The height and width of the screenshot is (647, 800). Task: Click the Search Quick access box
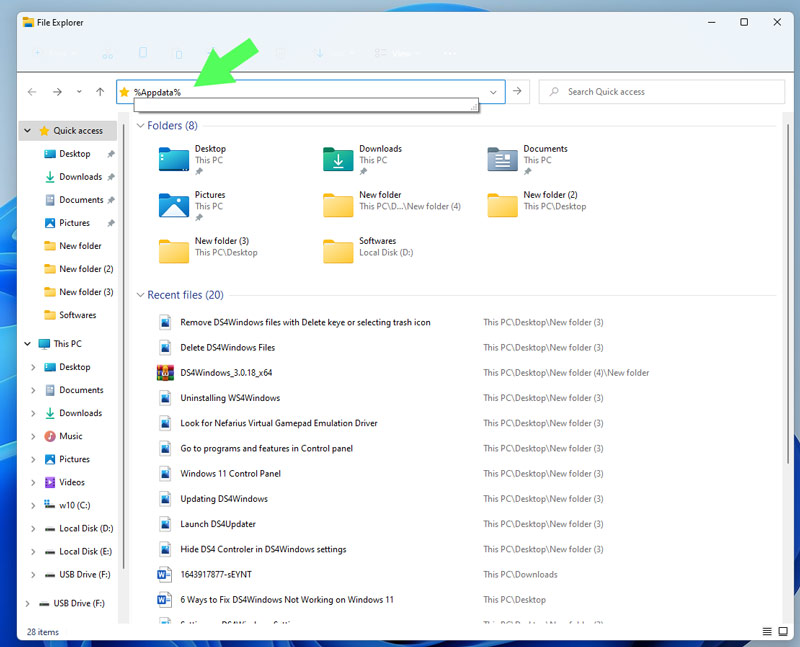pyautogui.click(x=661, y=92)
